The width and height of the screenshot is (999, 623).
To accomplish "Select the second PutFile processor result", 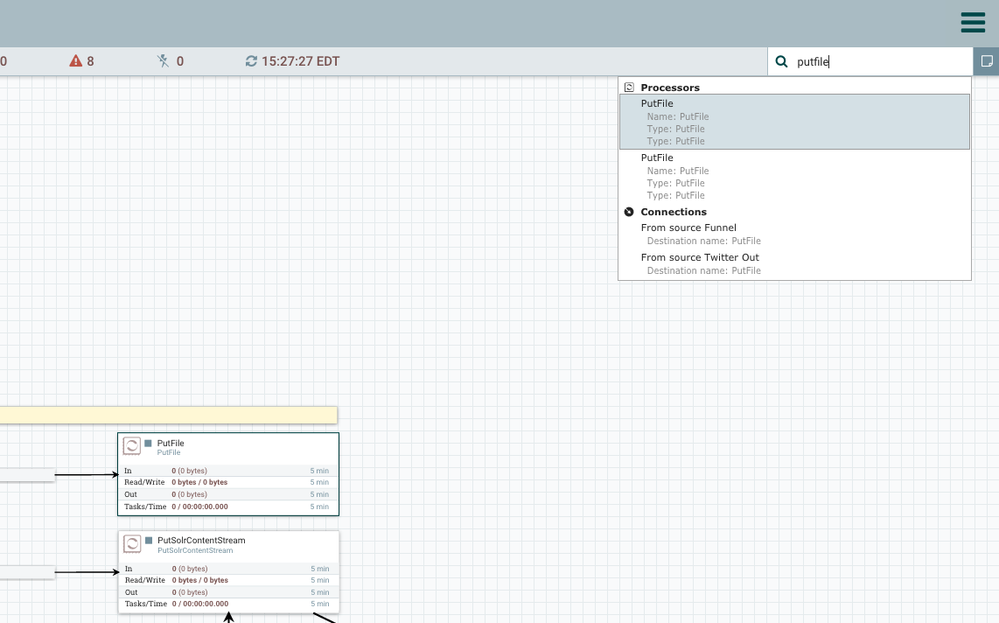I will [x=794, y=176].
